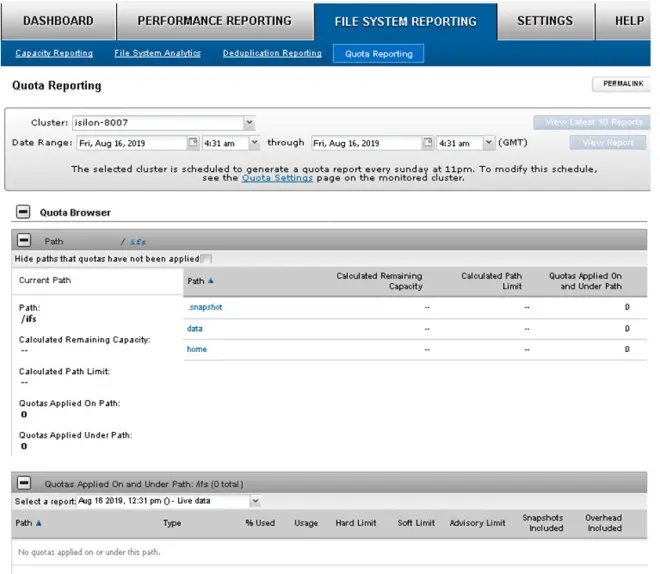Collapse Quotas Applied On and Under Path panel
The width and height of the screenshot is (660, 574).
[x=24, y=483]
